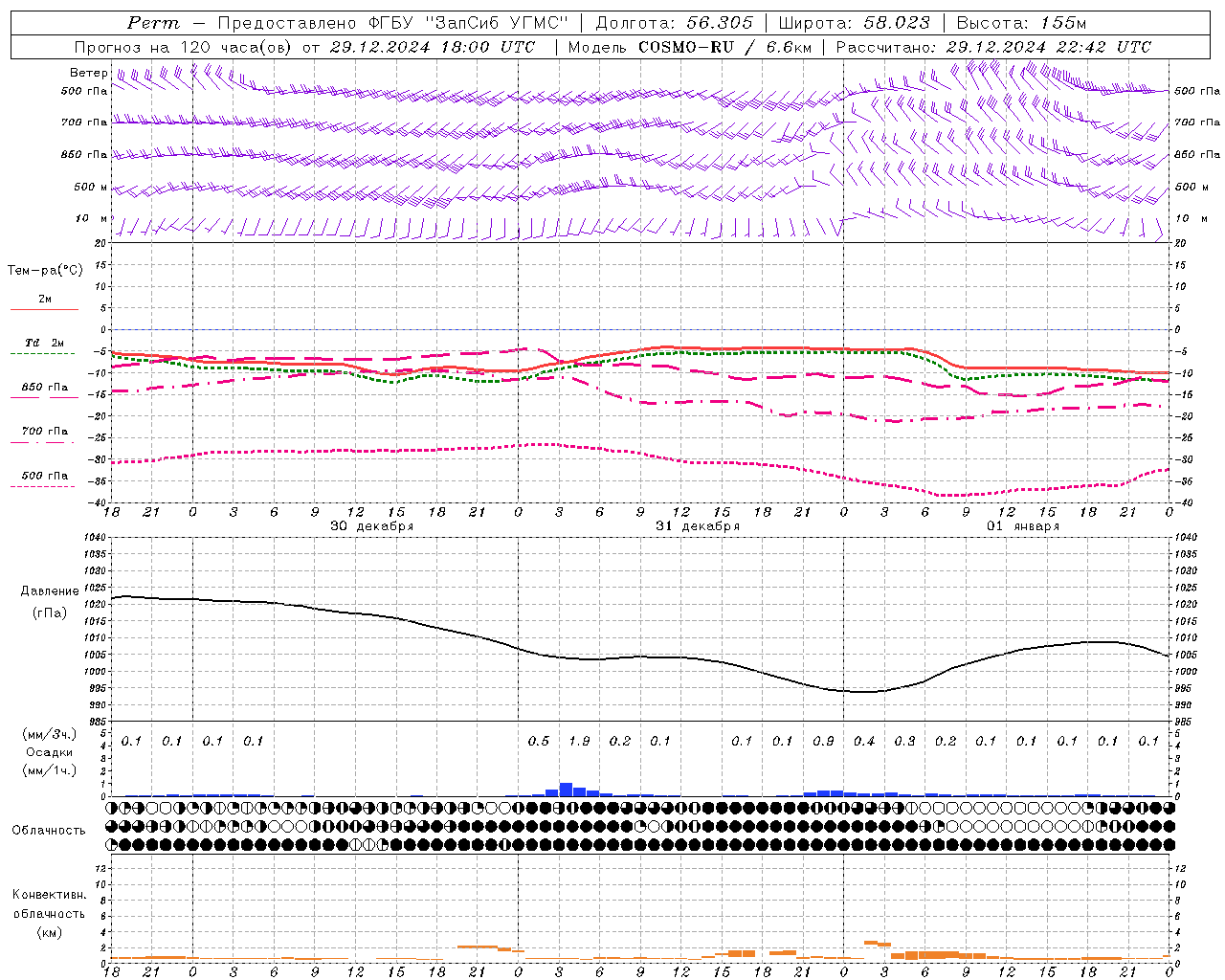Click the 'Долгота: 56.305' longitude value

pyautogui.click(x=675, y=23)
